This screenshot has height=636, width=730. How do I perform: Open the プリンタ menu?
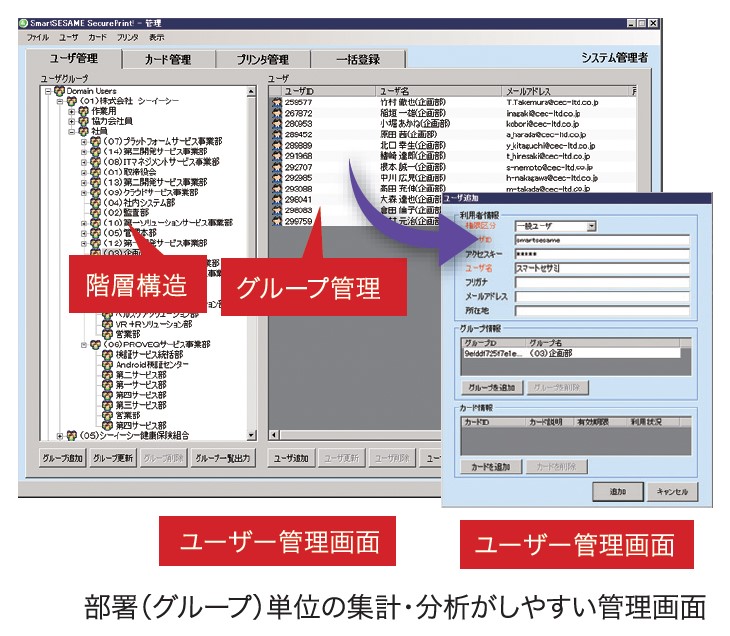pyautogui.click(x=128, y=37)
